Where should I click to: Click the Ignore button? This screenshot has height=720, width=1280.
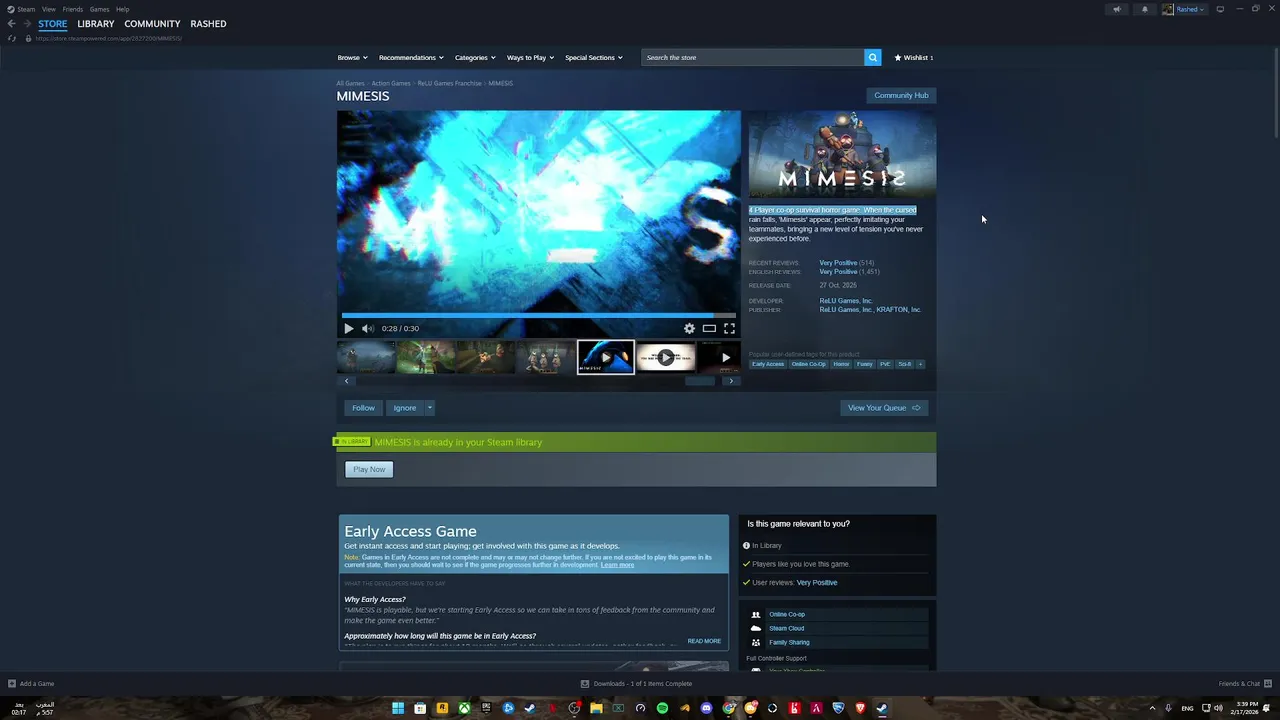(x=404, y=407)
